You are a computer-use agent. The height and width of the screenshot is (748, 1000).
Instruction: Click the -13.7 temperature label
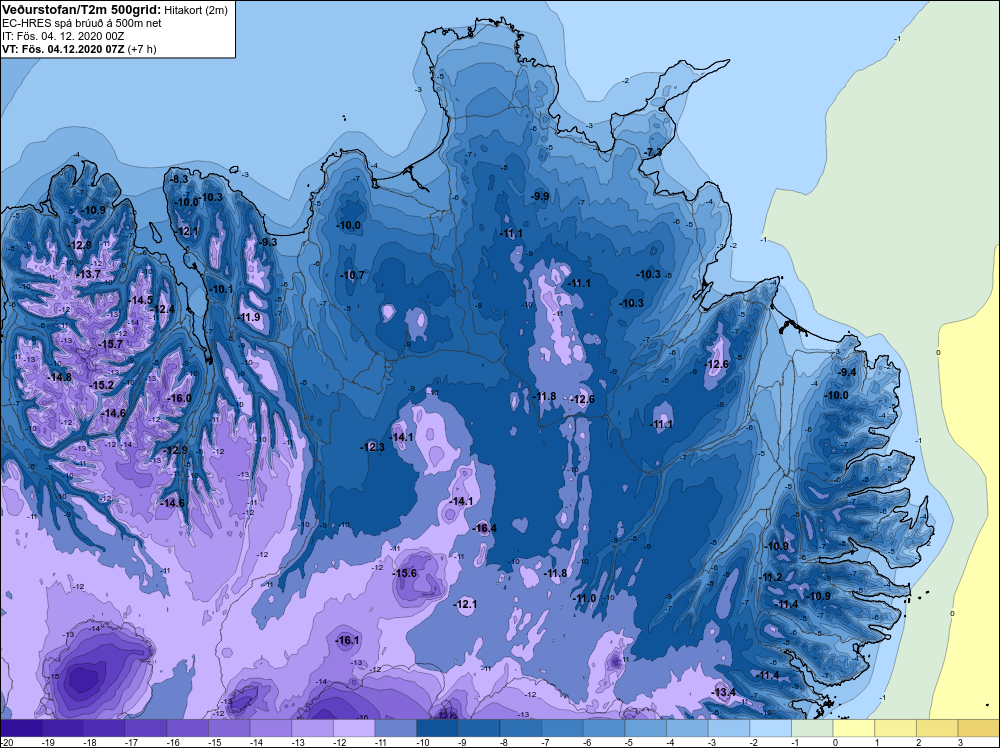coord(88,274)
